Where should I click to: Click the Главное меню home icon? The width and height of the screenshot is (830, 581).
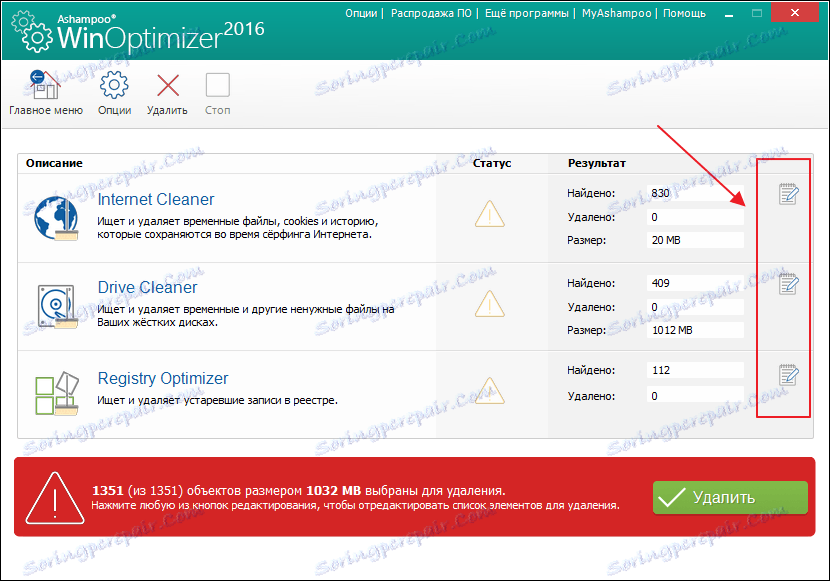click(44, 85)
